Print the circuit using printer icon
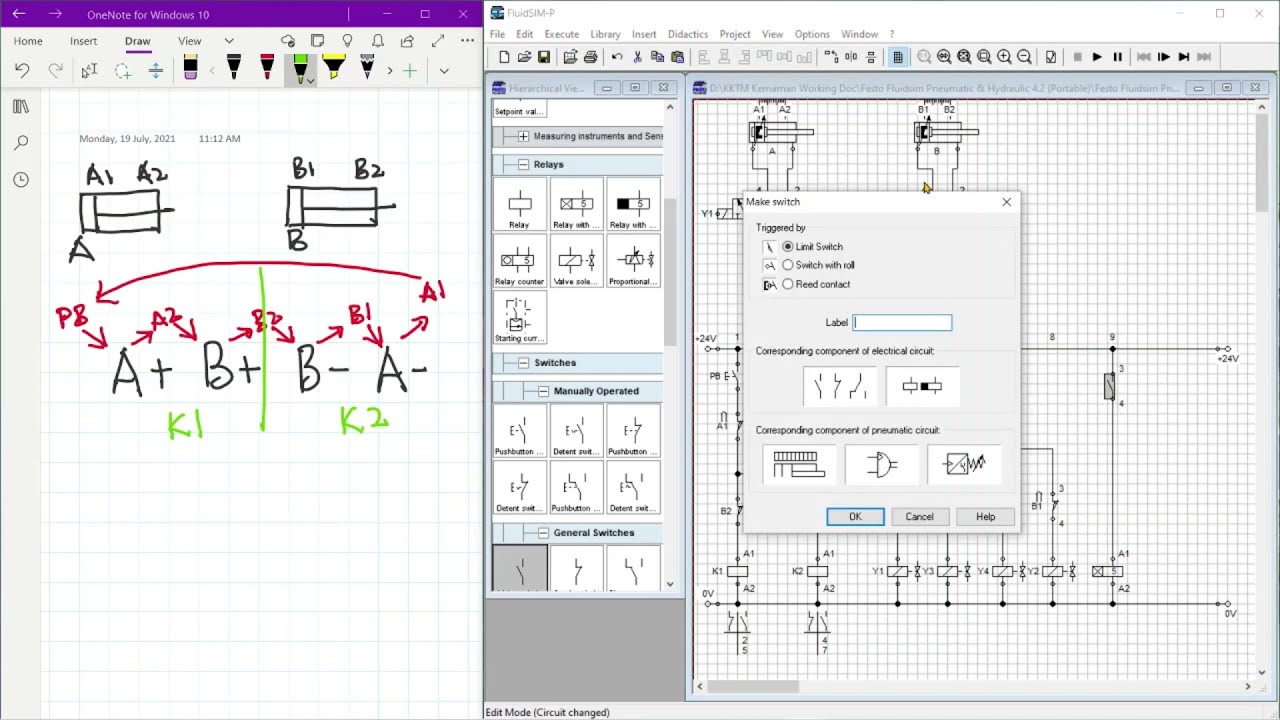Viewport: 1280px width, 720px height. (590, 57)
